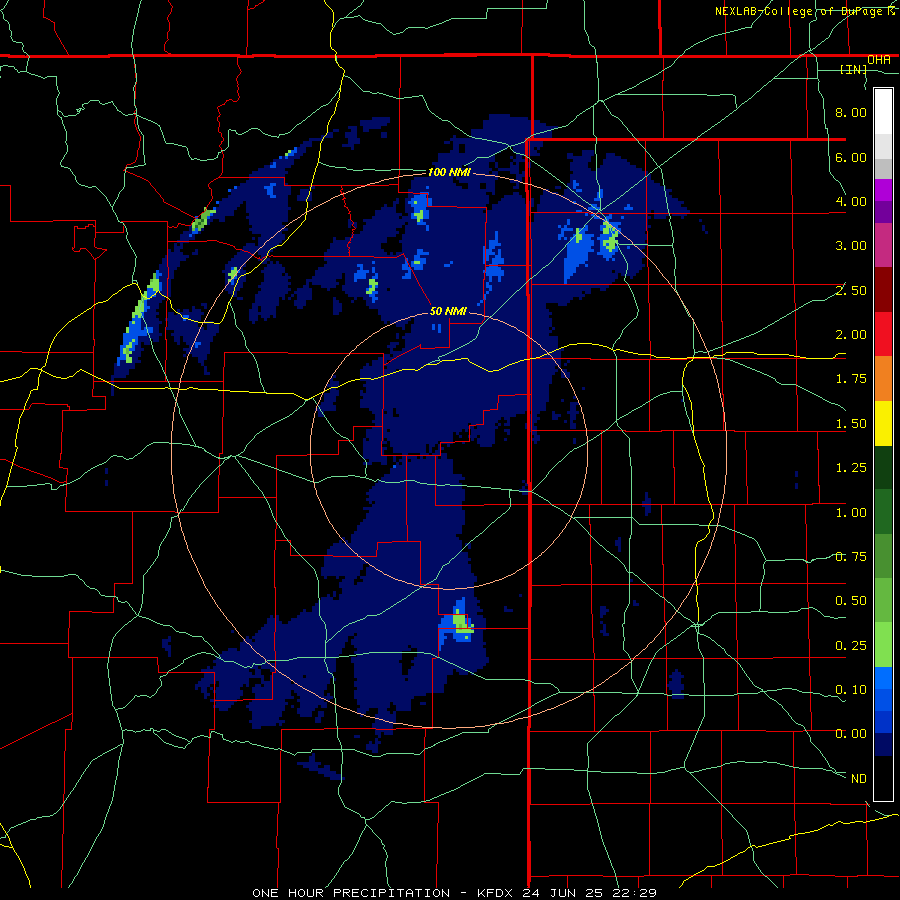Screen dimensions: 900x900
Task: Click the 0.75 legend value
Action: pyautogui.click(x=851, y=557)
